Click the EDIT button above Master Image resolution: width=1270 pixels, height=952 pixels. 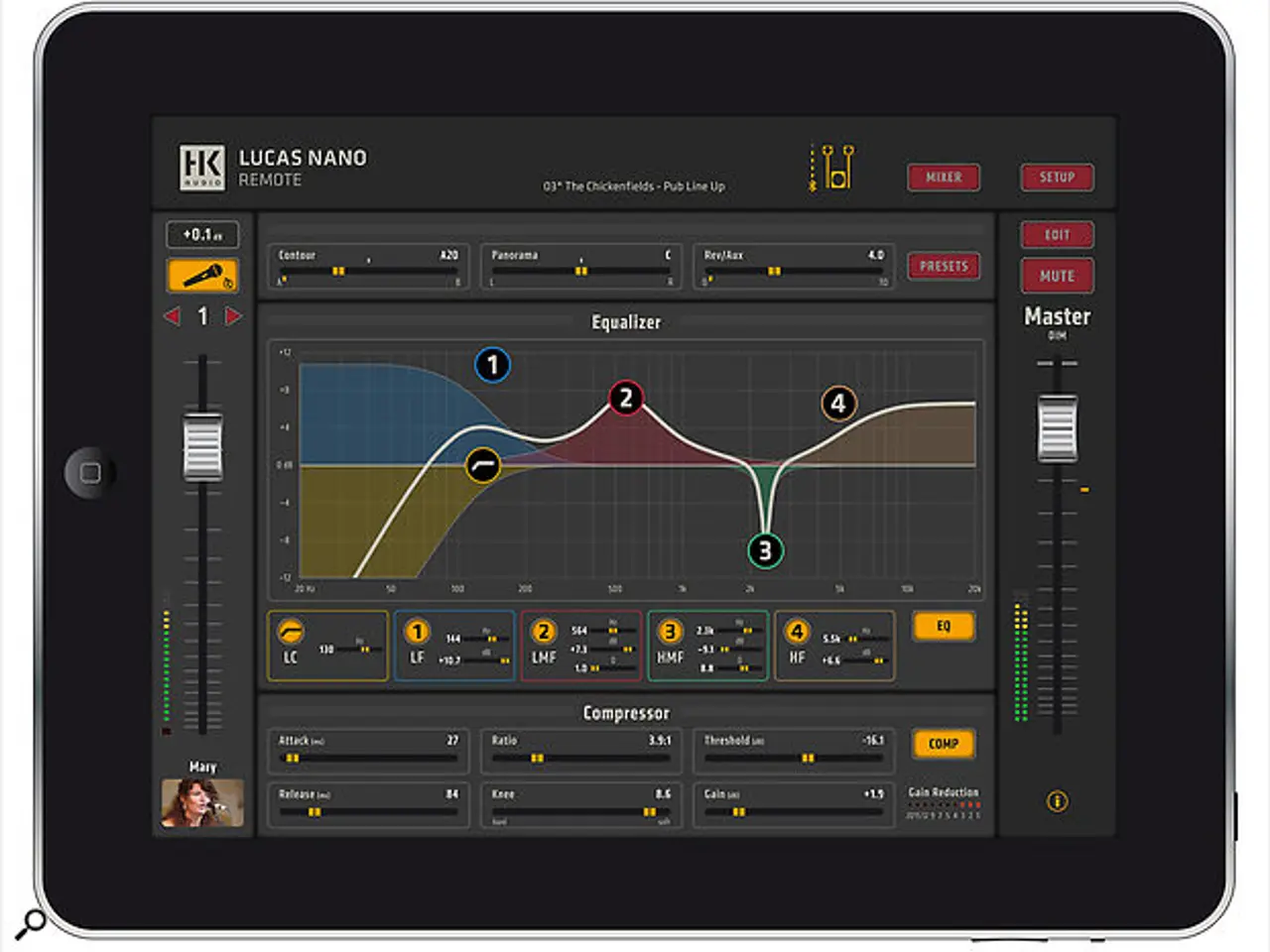pyautogui.click(x=1057, y=235)
